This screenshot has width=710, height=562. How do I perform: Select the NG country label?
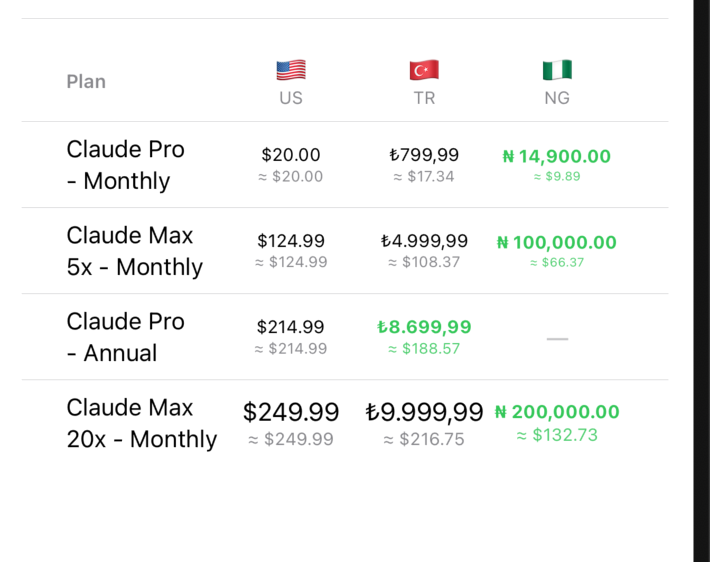click(557, 98)
